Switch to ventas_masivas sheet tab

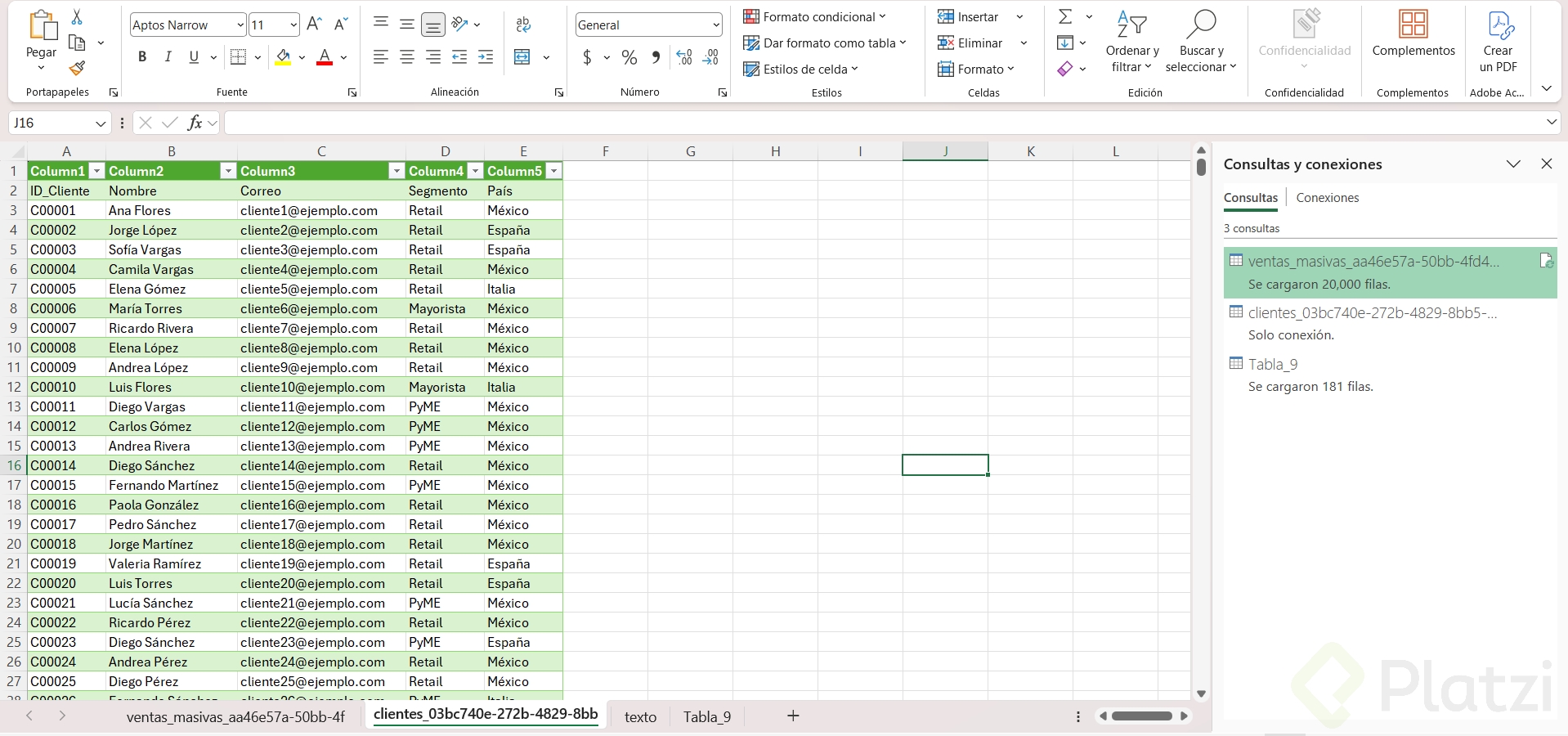pyautogui.click(x=235, y=717)
